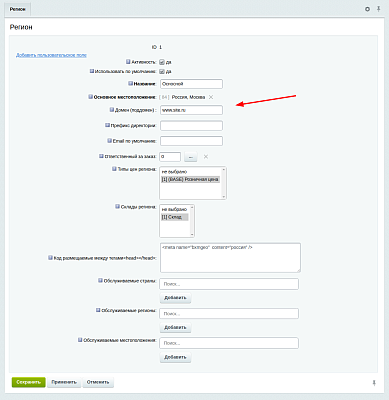Select [1] (BASE) Розничная цена option
The width and height of the screenshot is (389, 400).
pos(190,179)
